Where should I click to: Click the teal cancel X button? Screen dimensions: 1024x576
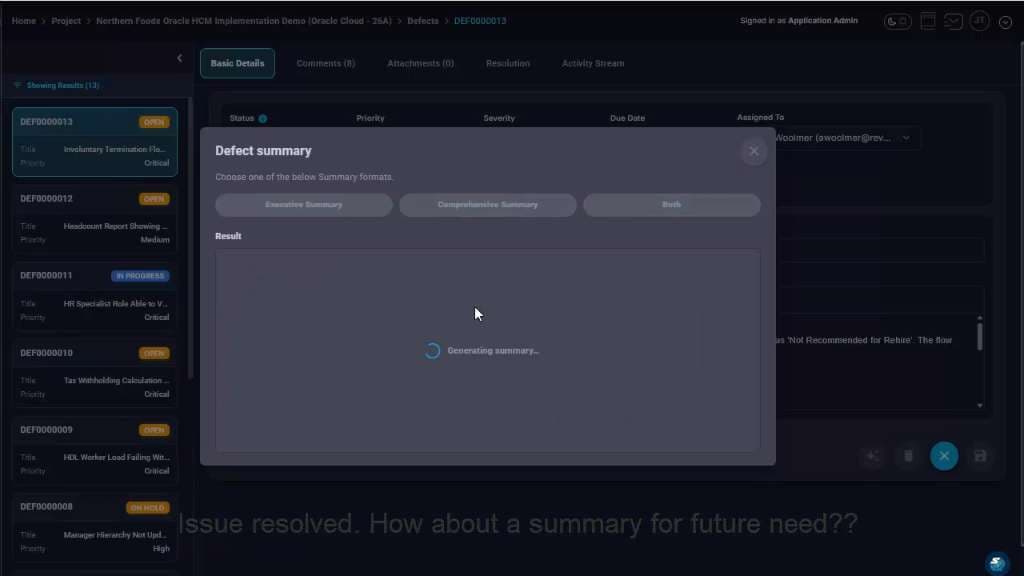[944, 456]
